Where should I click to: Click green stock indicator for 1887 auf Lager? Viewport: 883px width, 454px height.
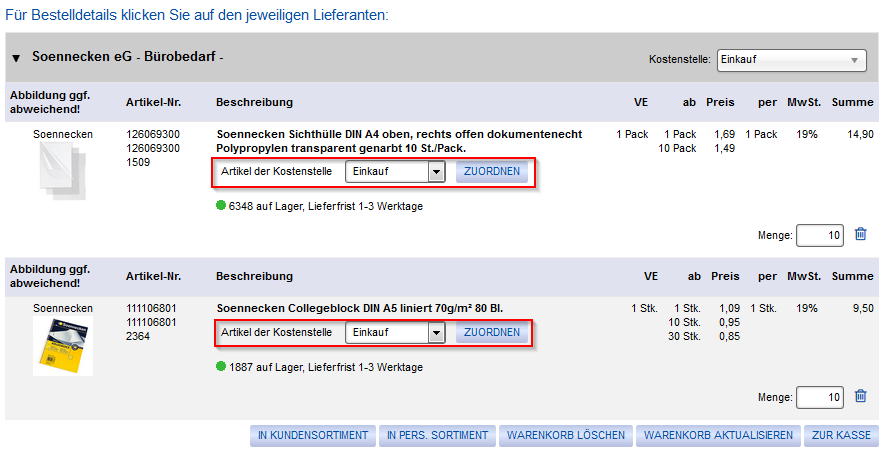[221, 367]
